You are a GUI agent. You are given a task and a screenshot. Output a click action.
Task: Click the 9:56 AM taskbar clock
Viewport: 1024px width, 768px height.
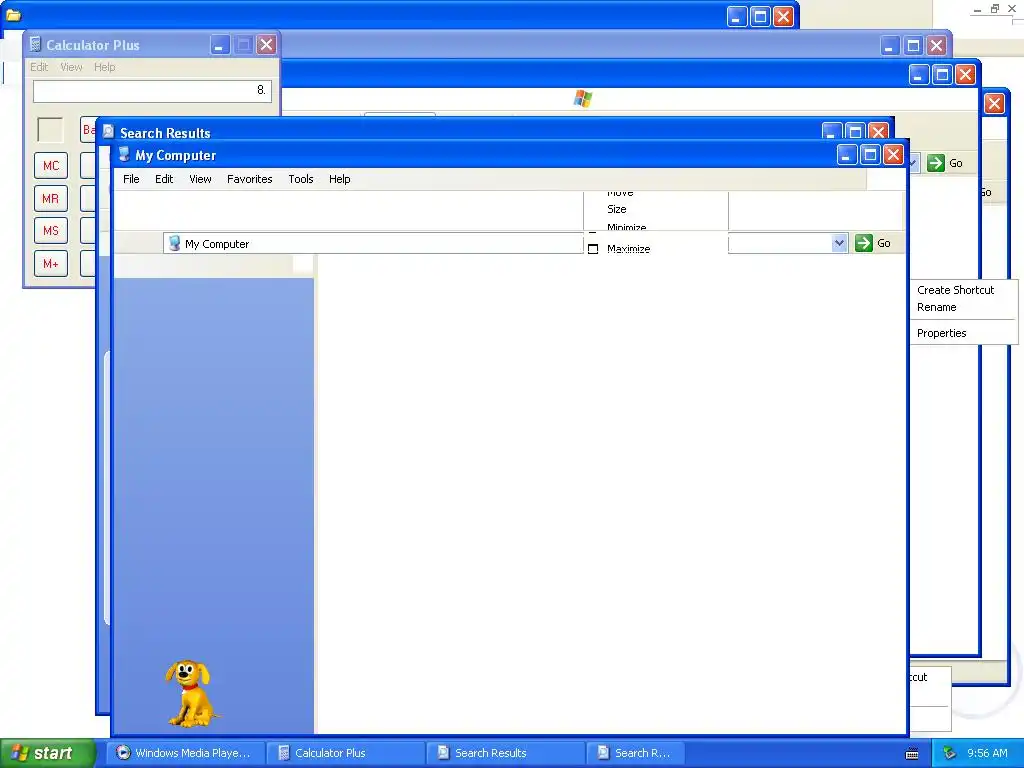tap(987, 753)
